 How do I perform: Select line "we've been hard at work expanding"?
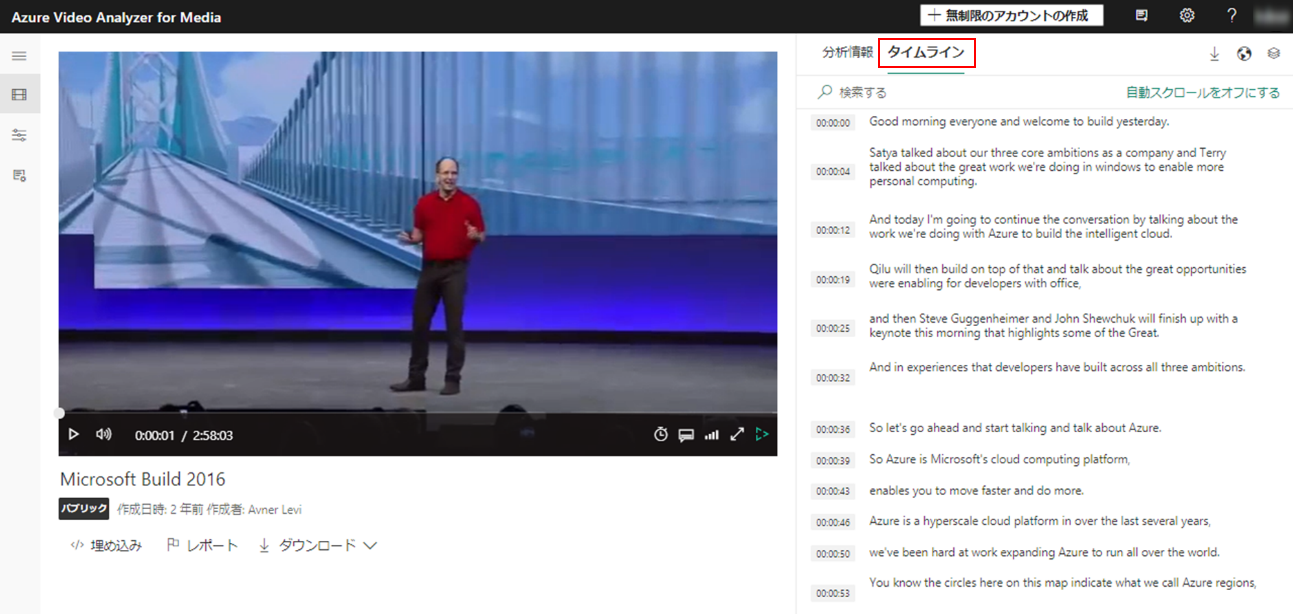coord(1045,552)
